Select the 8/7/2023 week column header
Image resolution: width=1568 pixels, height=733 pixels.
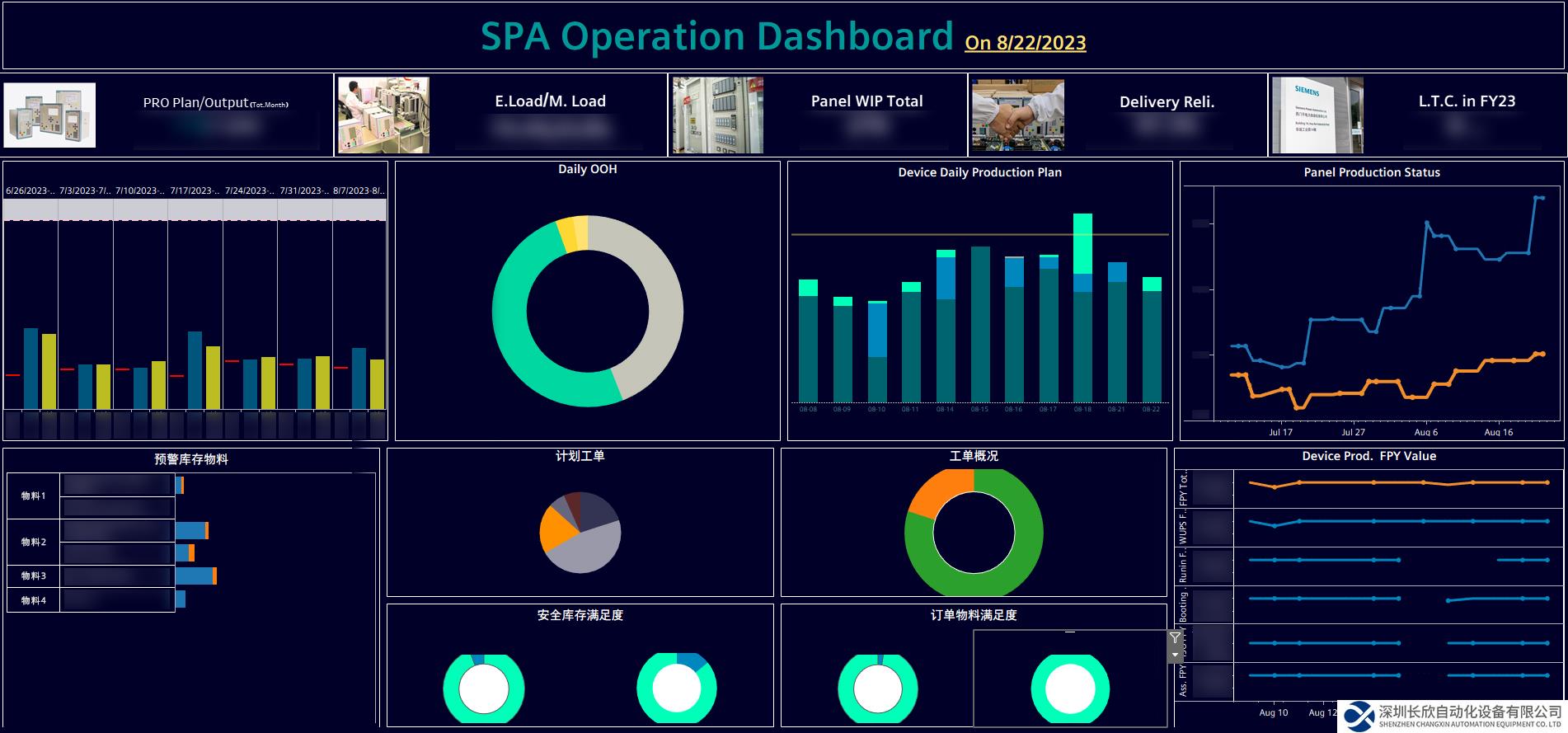point(359,190)
